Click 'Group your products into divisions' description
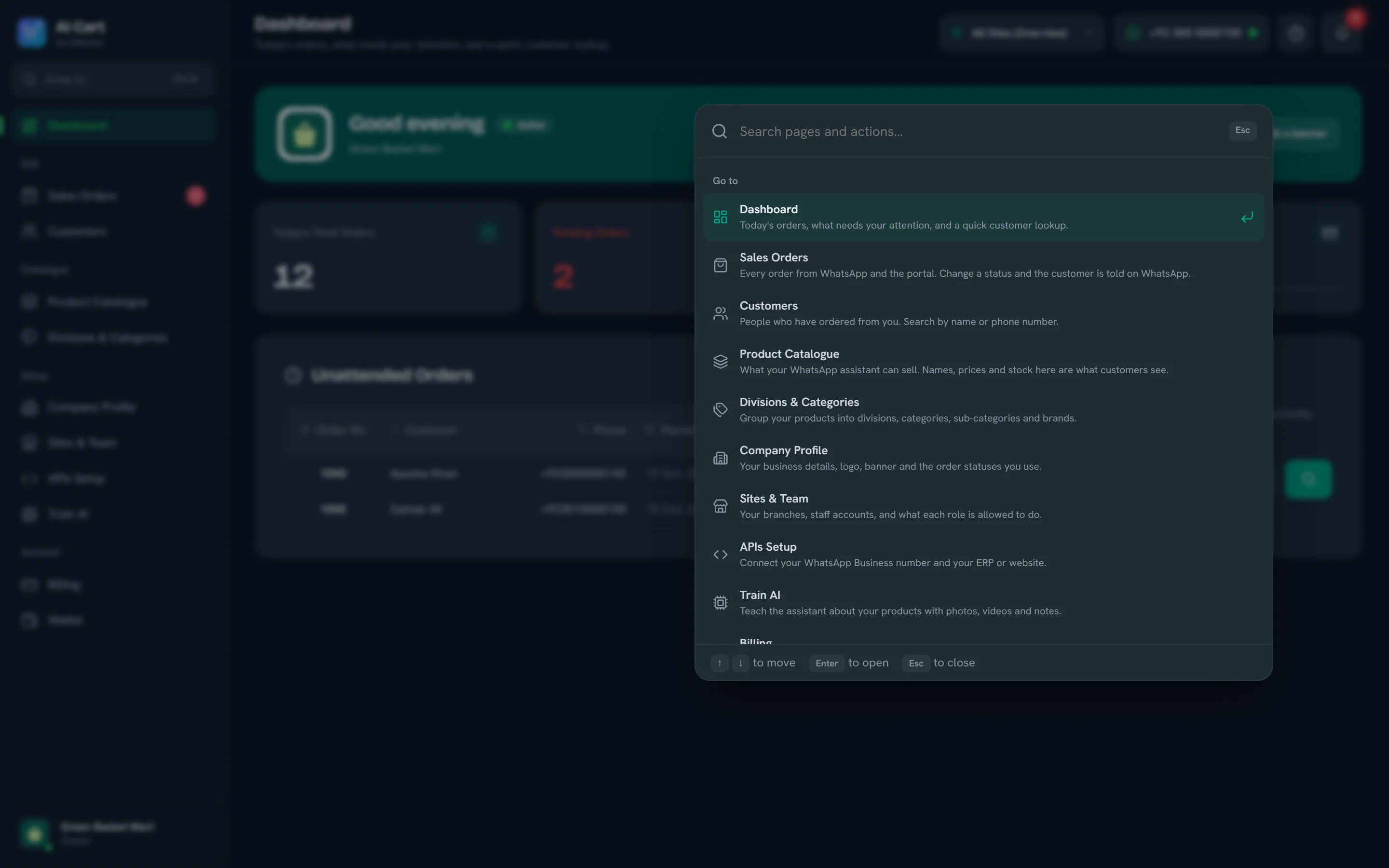The image size is (1389, 868). pyautogui.click(x=908, y=418)
